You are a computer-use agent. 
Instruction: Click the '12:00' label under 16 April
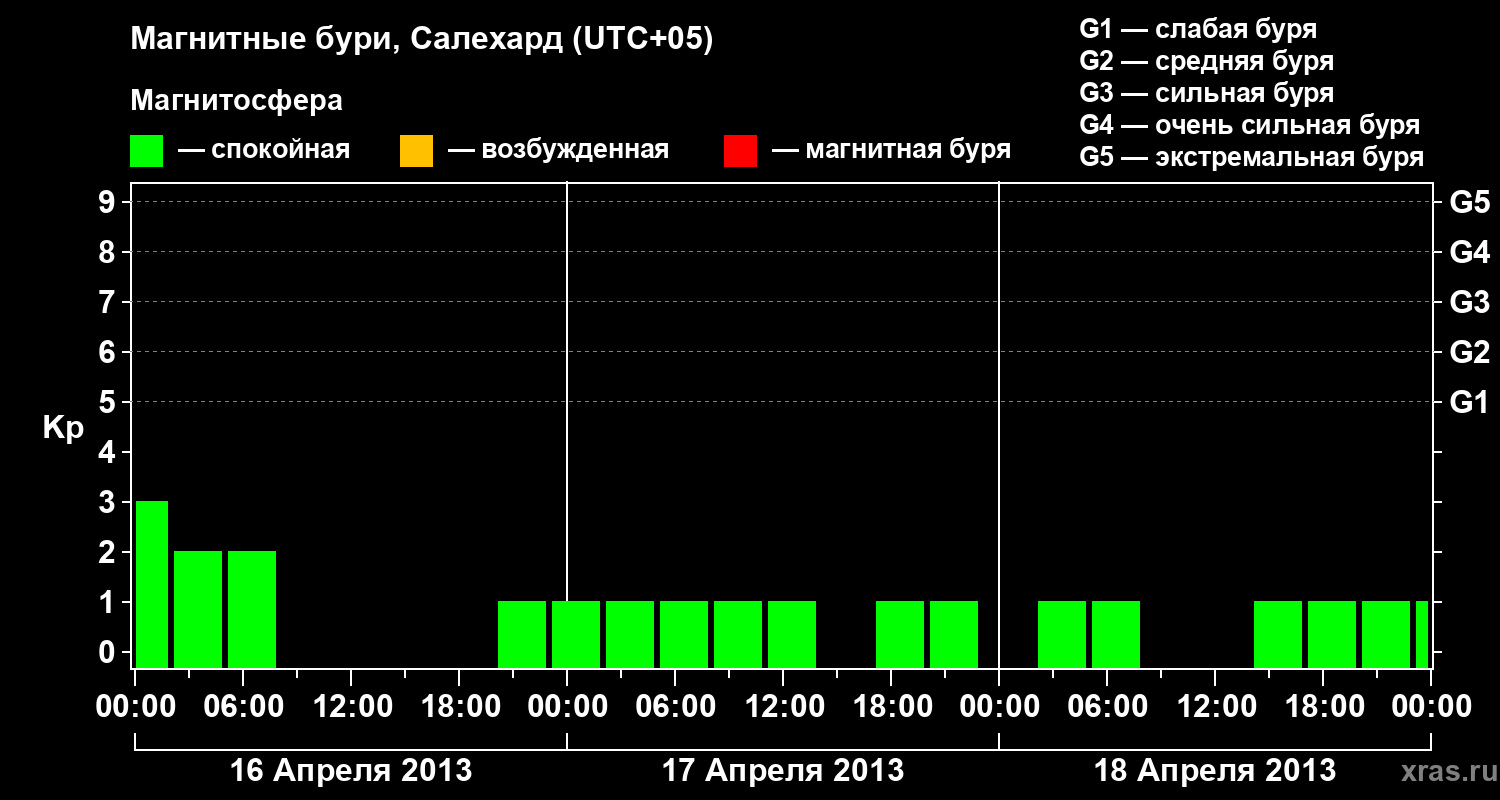coord(352,706)
